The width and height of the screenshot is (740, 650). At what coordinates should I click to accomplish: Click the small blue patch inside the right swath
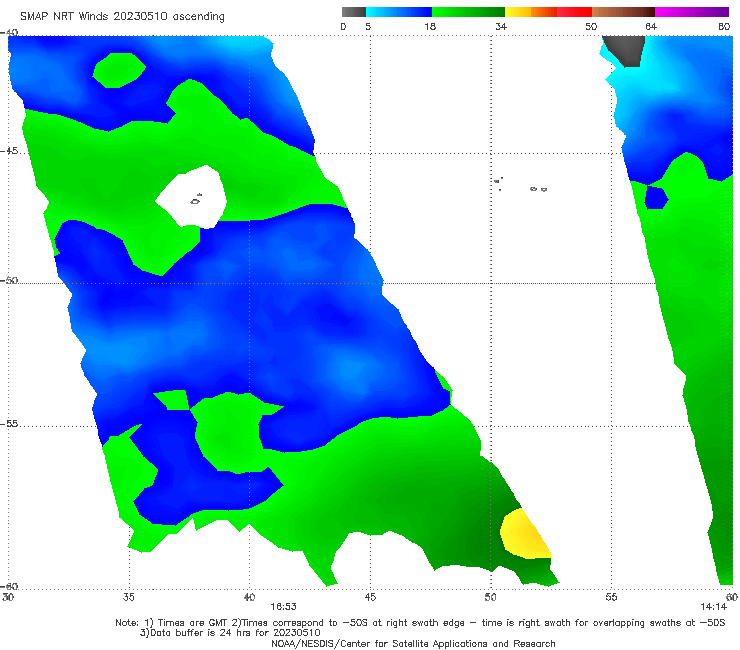(x=656, y=197)
